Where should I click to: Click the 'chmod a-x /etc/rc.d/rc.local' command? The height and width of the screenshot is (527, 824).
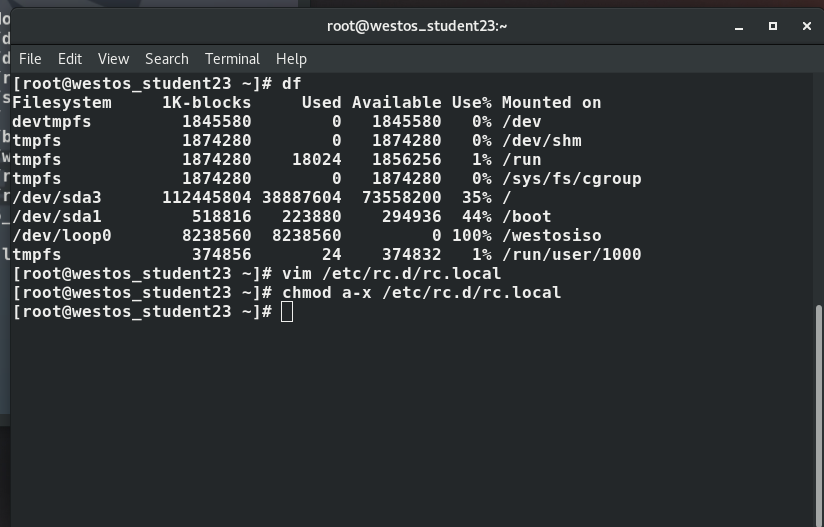click(x=421, y=293)
